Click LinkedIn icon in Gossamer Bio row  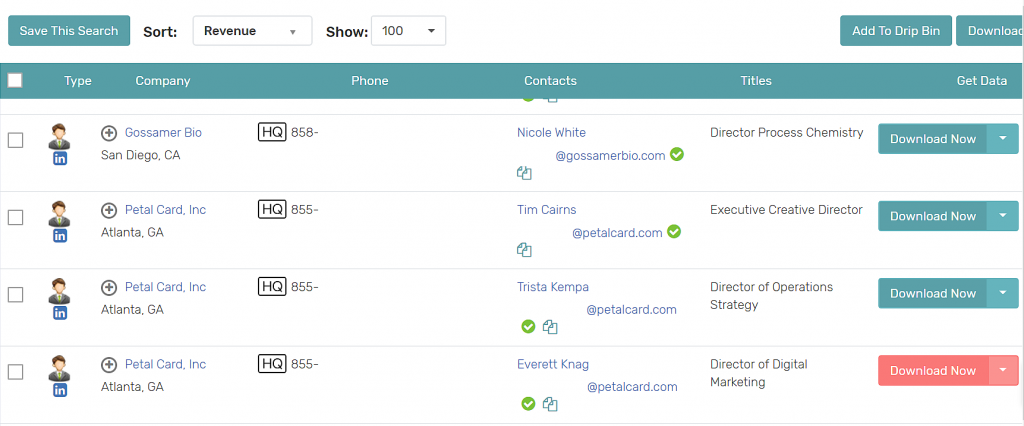coord(60,158)
